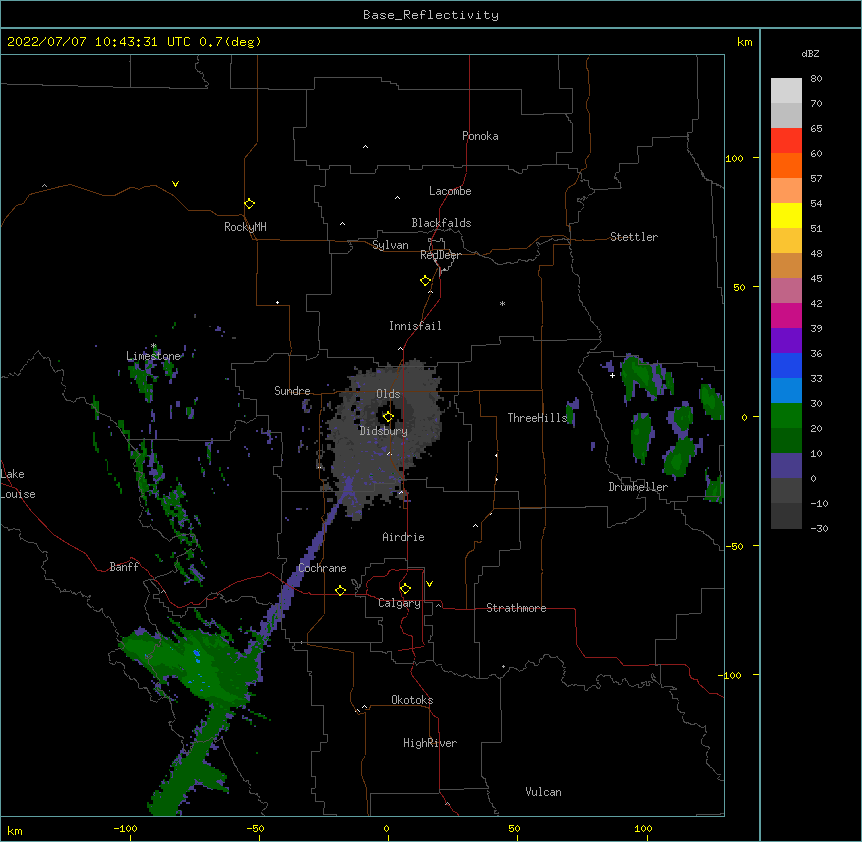Click the Okotoks city label
Image resolution: width=862 pixels, height=842 pixels.
[412, 700]
